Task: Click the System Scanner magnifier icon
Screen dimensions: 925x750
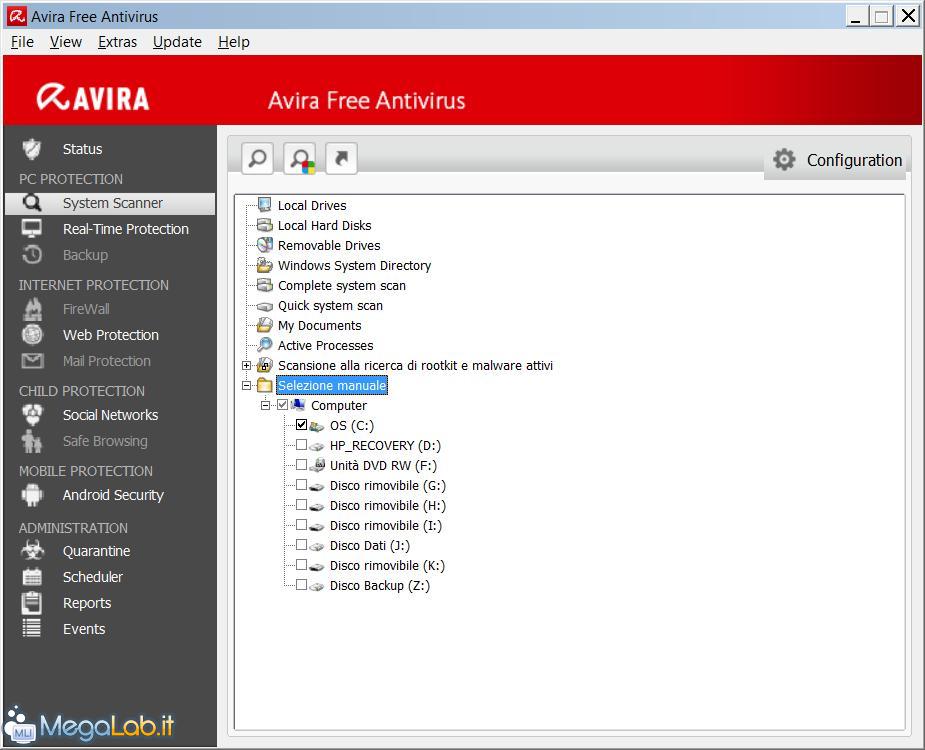Action: 32,203
